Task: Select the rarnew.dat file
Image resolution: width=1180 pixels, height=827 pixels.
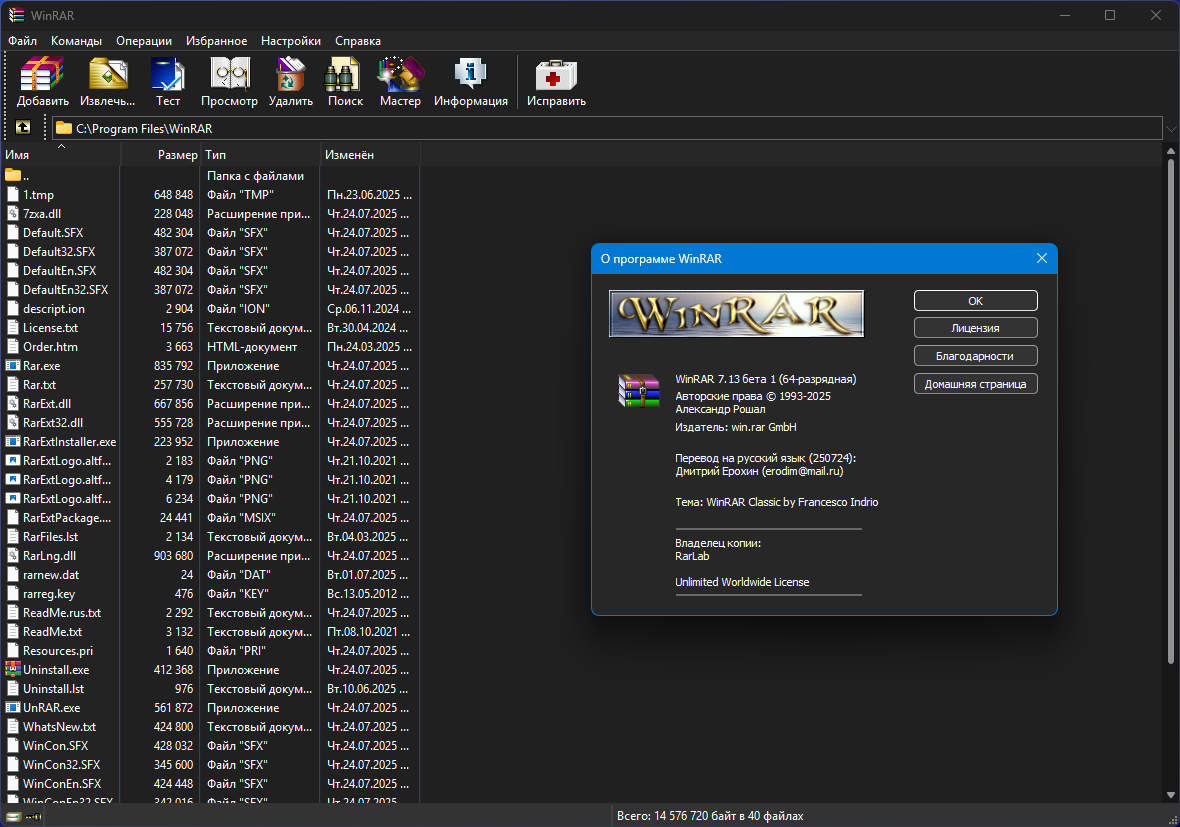Action: click(x=50, y=575)
